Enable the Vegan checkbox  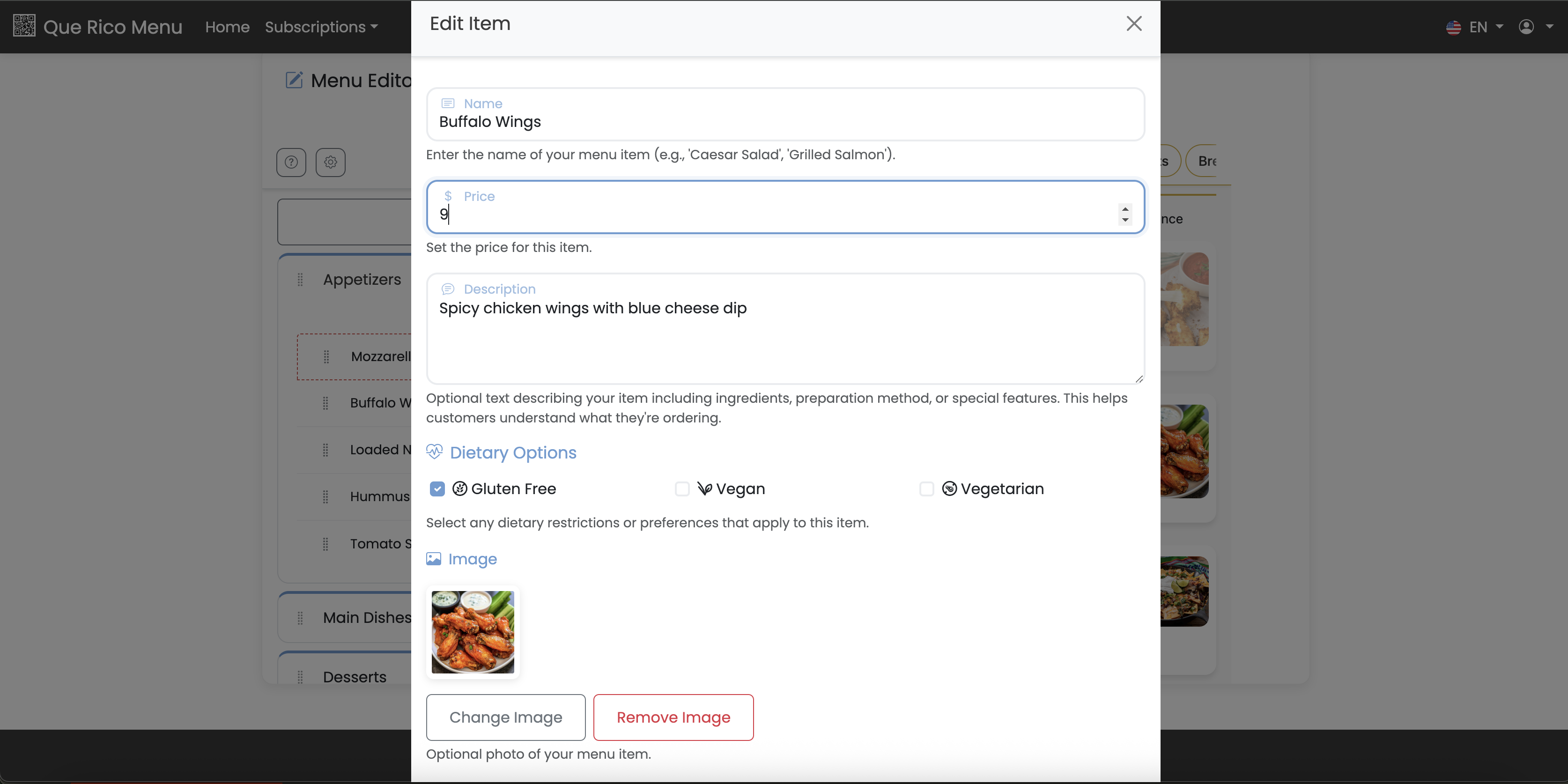click(x=682, y=489)
